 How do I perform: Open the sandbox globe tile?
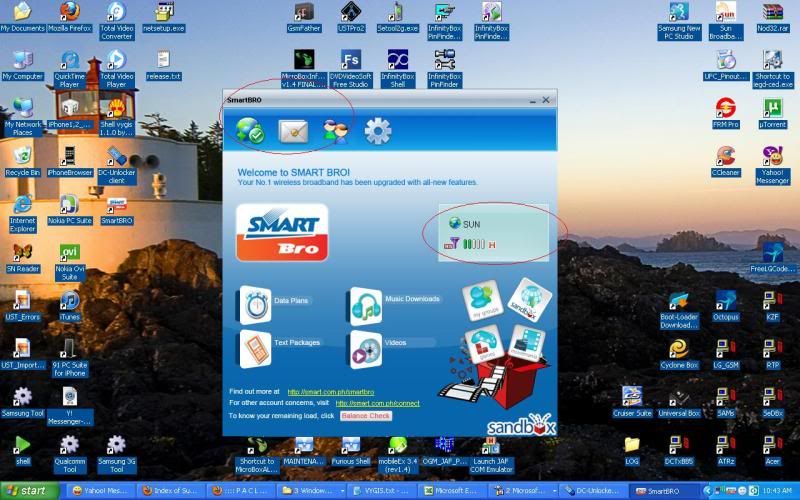(x=530, y=300)
